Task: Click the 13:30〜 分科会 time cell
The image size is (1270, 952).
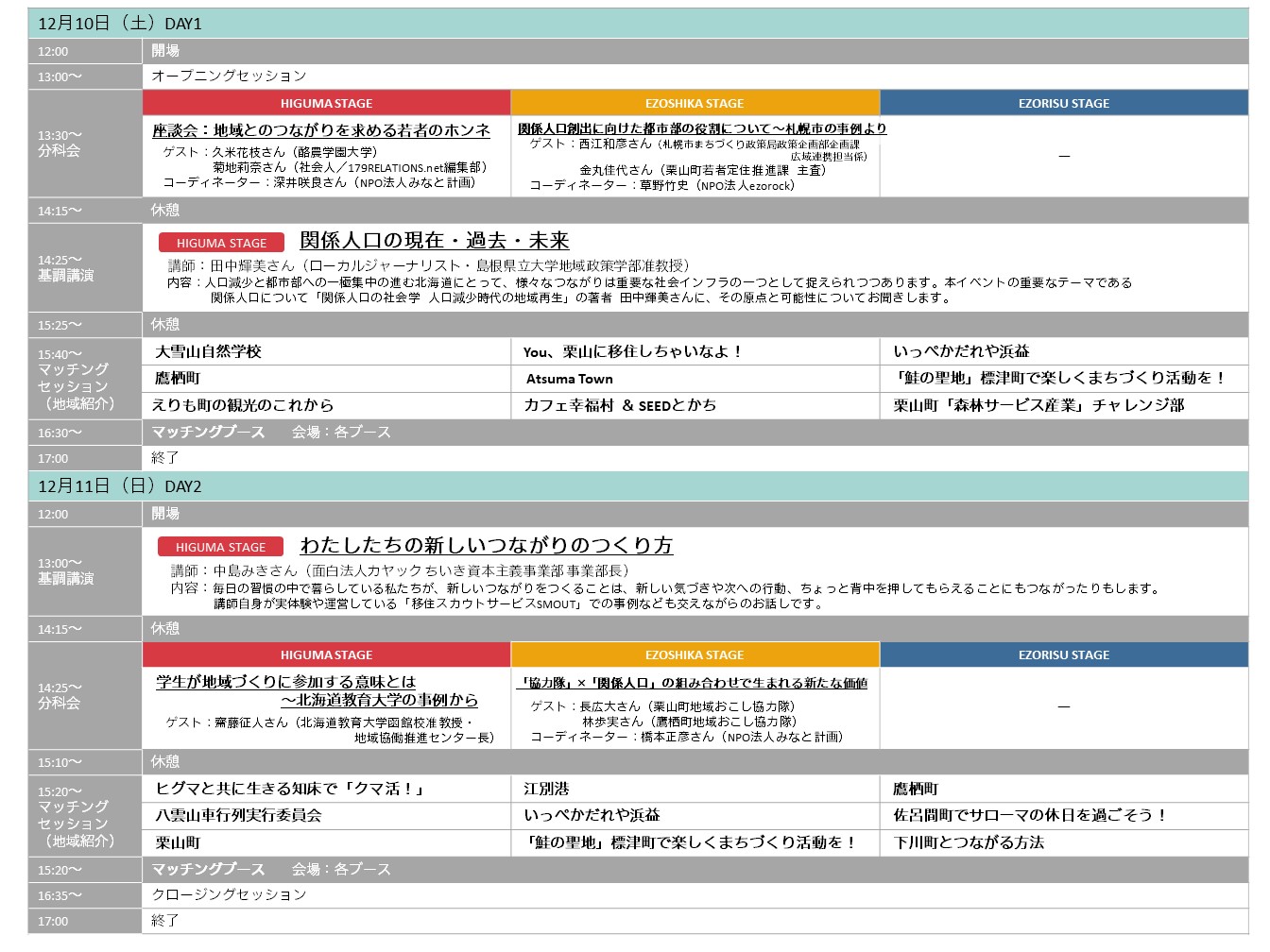Action: coord(85,144)
